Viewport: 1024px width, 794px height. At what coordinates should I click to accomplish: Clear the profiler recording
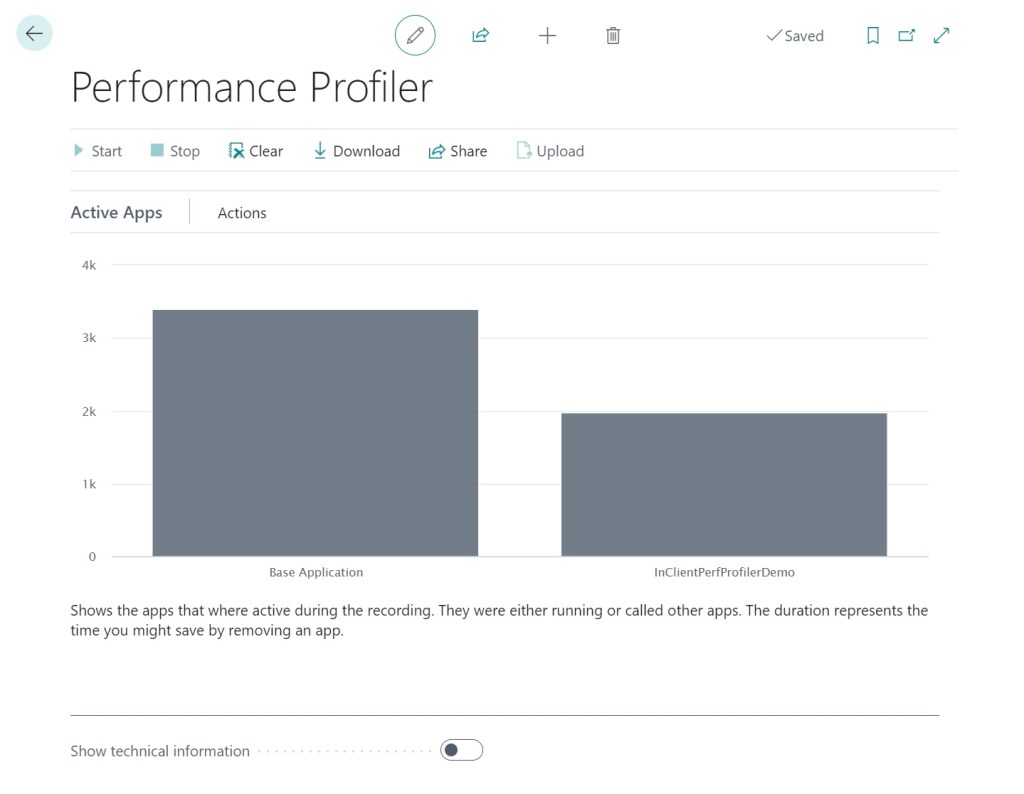(x=255, y=151)
